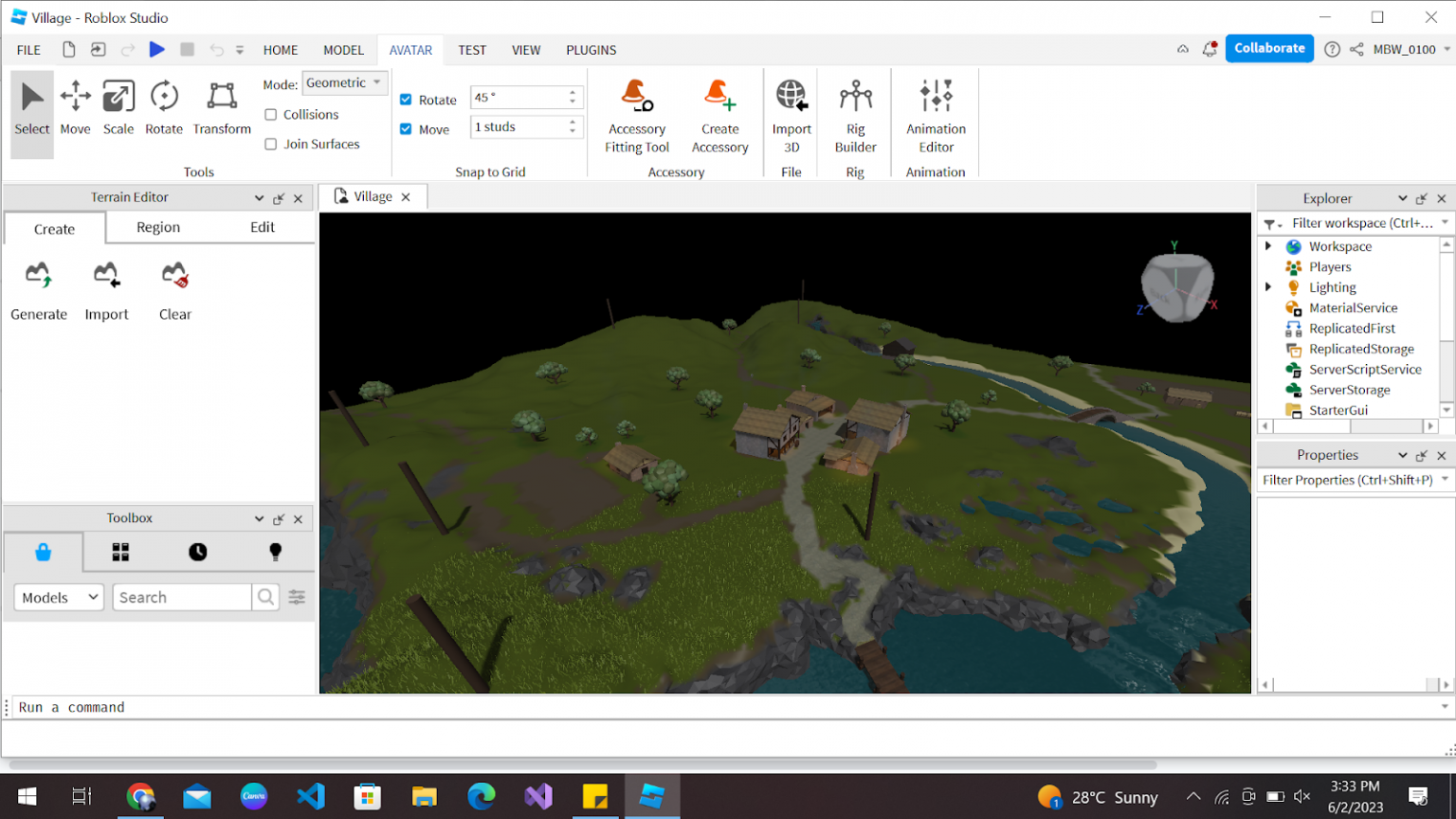1456x819 pixels.
Task: Activate the Scale tool
Action: [118, 108]
